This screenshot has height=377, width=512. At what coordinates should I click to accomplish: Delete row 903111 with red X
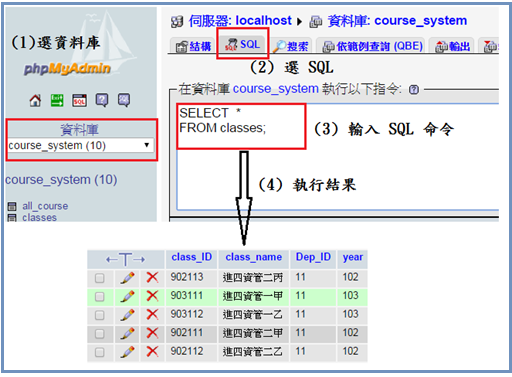152,296
